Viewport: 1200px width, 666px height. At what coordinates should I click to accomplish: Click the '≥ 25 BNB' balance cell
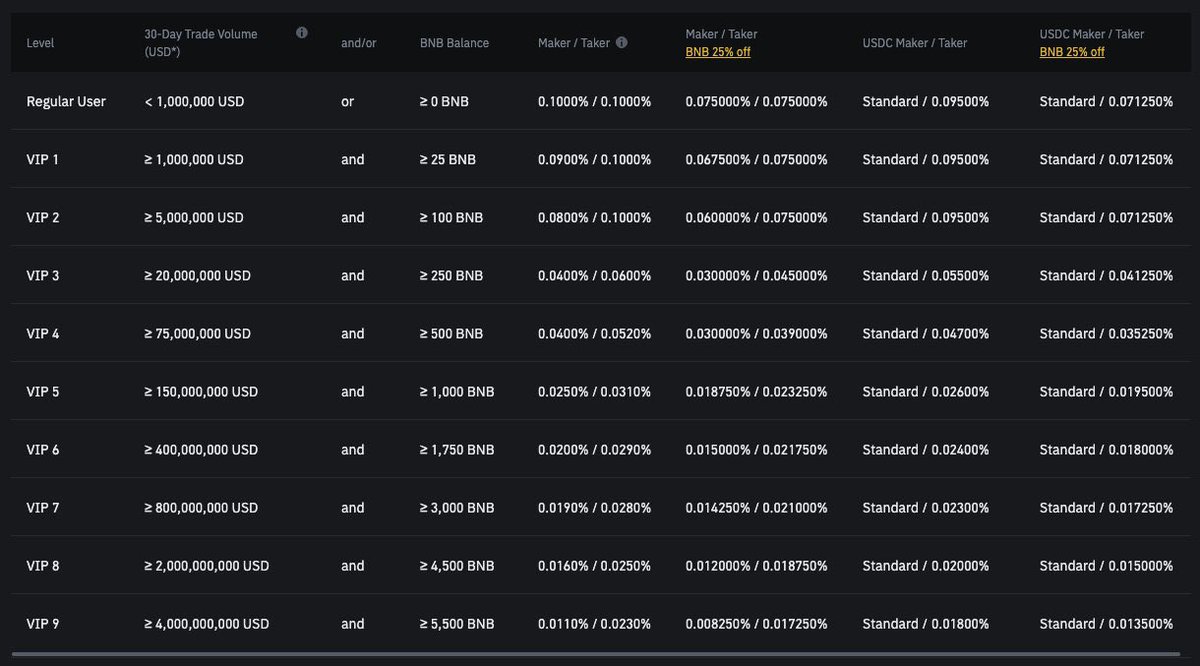click(x=448, y=159)
